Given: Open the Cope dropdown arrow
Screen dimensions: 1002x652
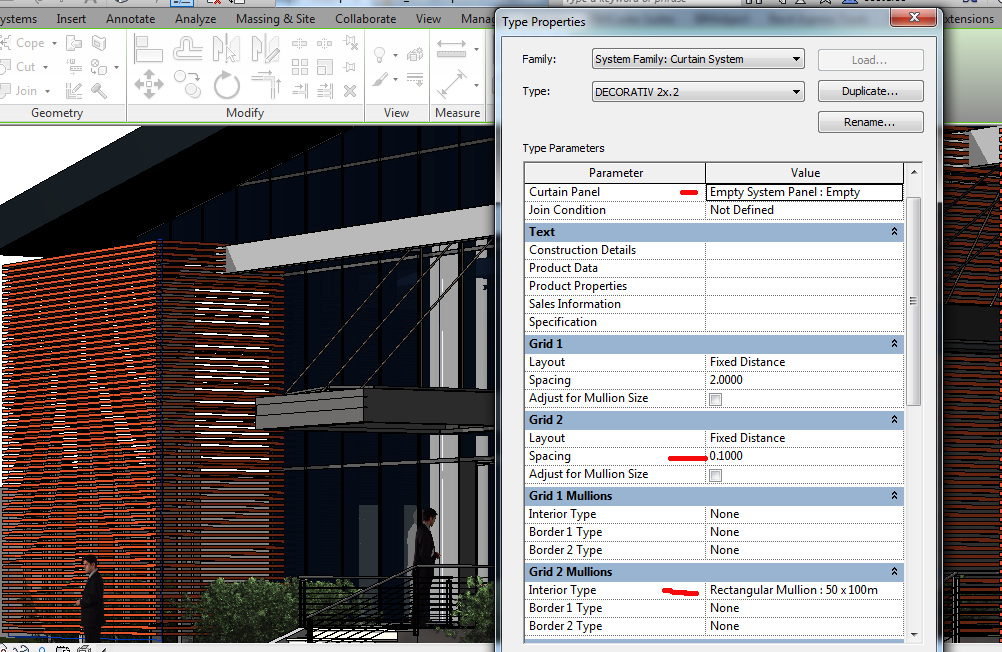Looking at the screenshot, I should tap(54, 43).
